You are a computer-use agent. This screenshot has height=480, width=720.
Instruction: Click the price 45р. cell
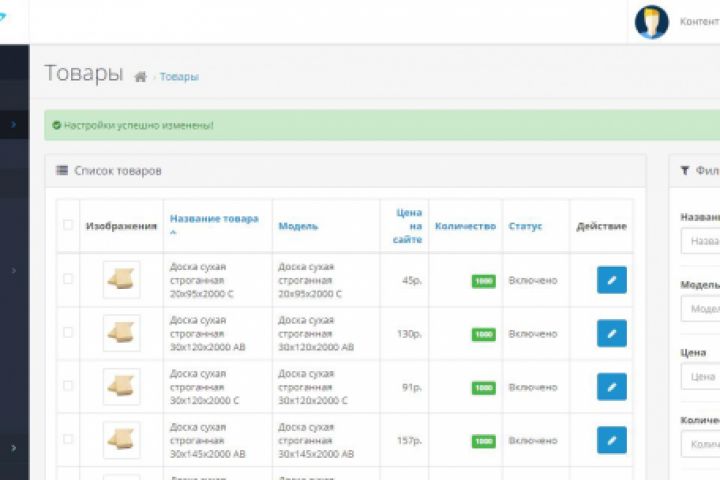(412, 280)
